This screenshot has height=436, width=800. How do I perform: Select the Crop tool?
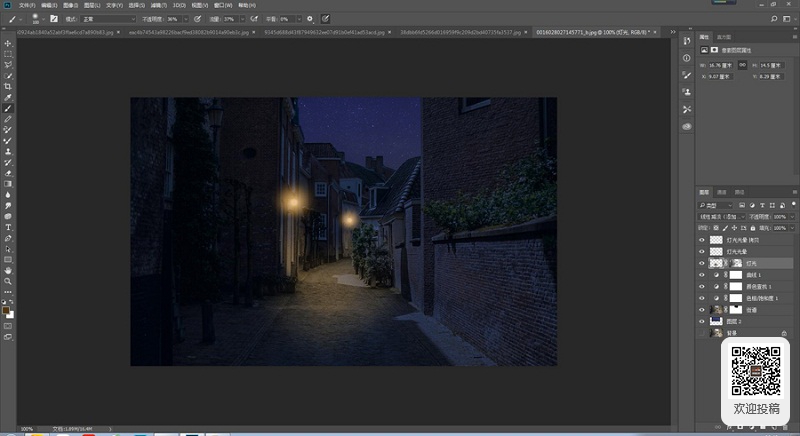click(x=8, y=87)
